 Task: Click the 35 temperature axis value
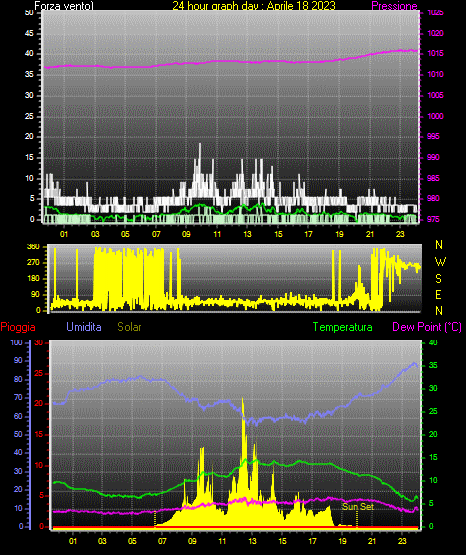click(x=433, y=365)
